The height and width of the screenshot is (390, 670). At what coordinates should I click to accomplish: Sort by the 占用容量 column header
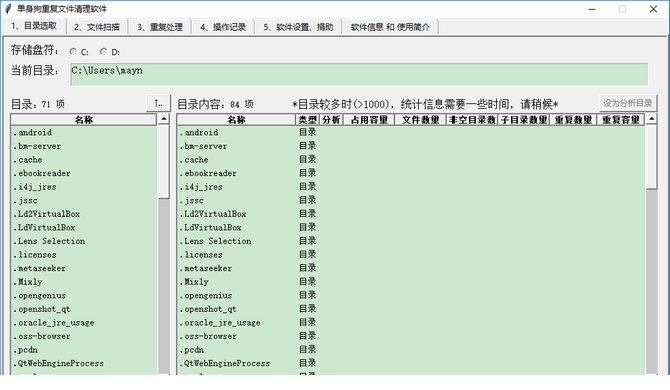click(369, 120)
